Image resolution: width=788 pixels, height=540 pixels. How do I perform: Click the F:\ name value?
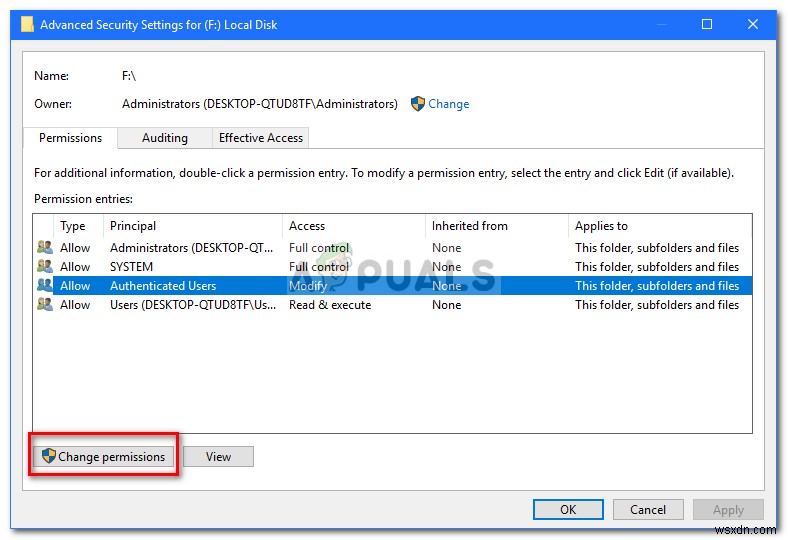(129, 76)
